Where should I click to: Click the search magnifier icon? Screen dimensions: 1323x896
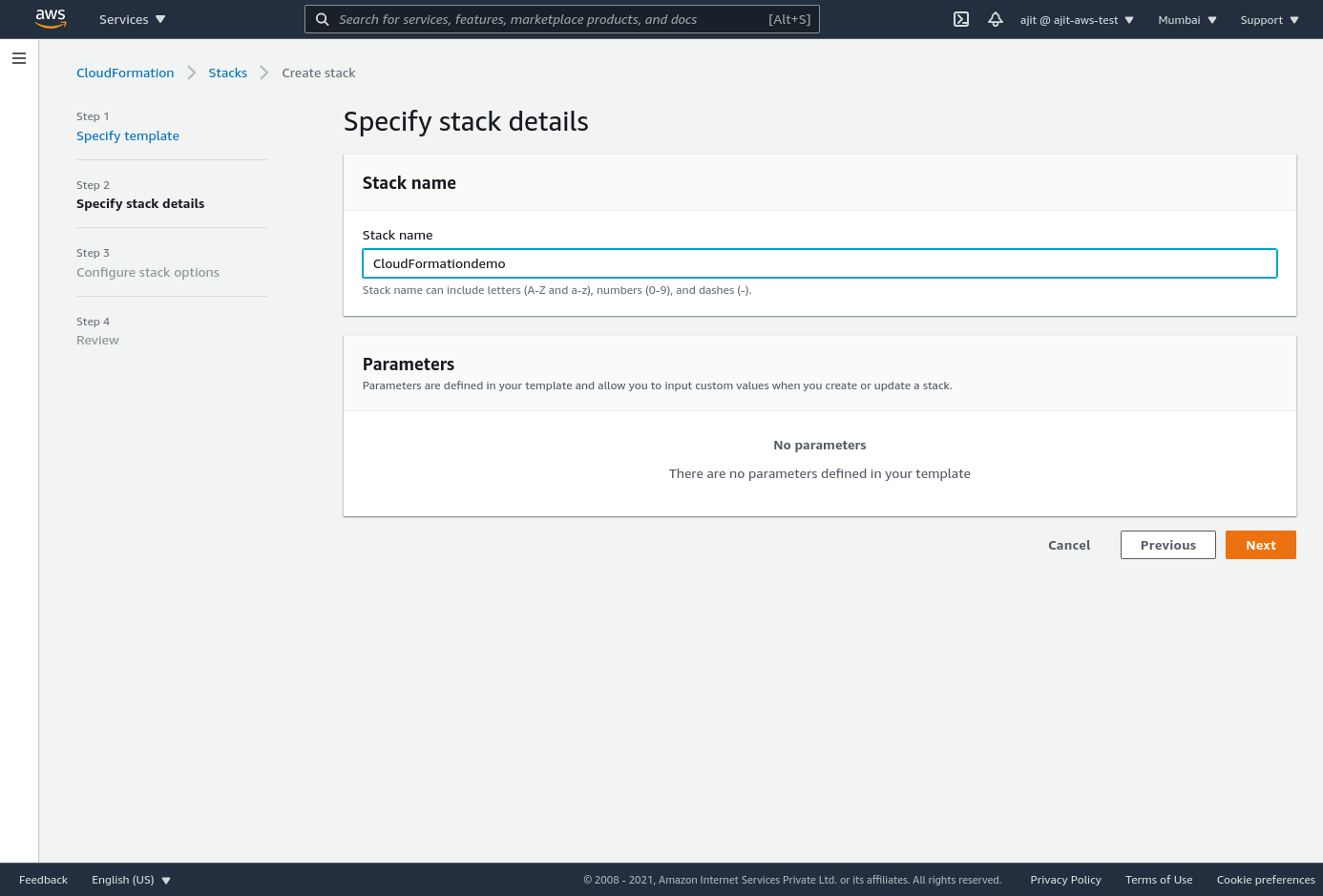(x=323, y=19)
